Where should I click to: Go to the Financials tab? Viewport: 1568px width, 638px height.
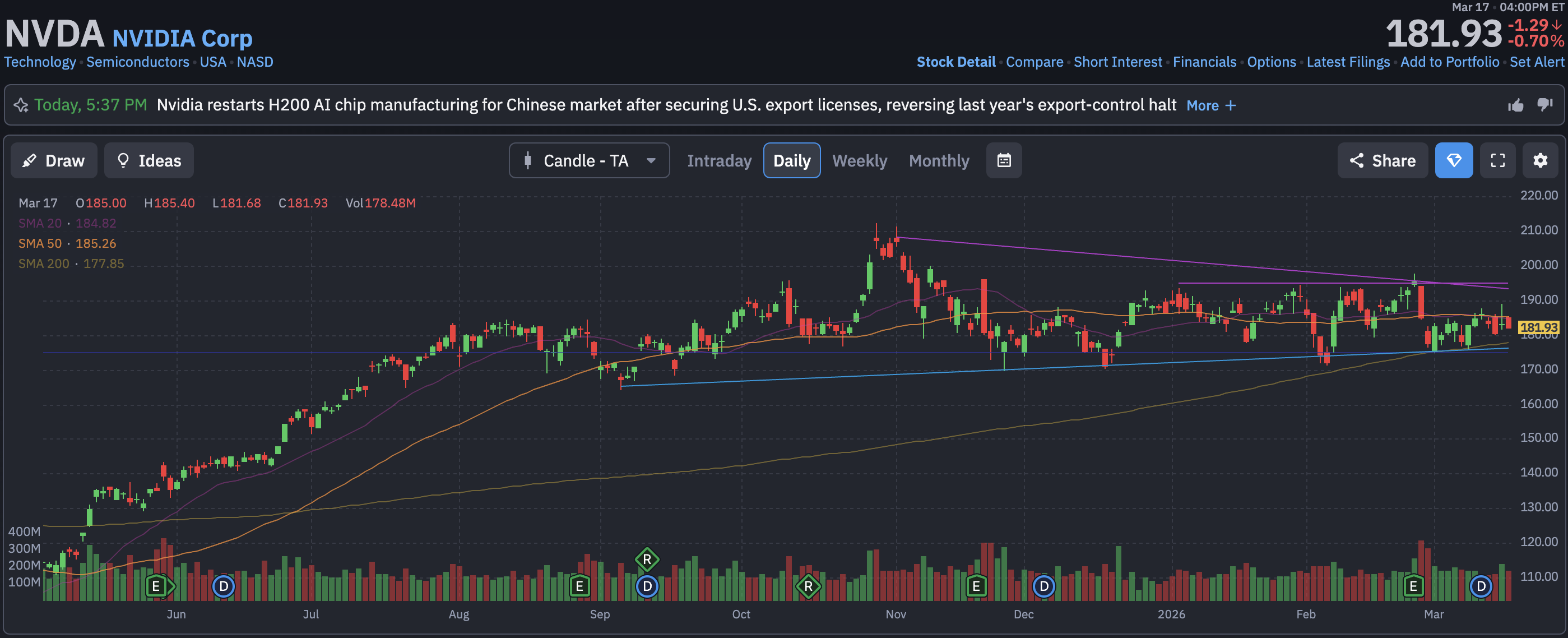[x=1204, y=62]
